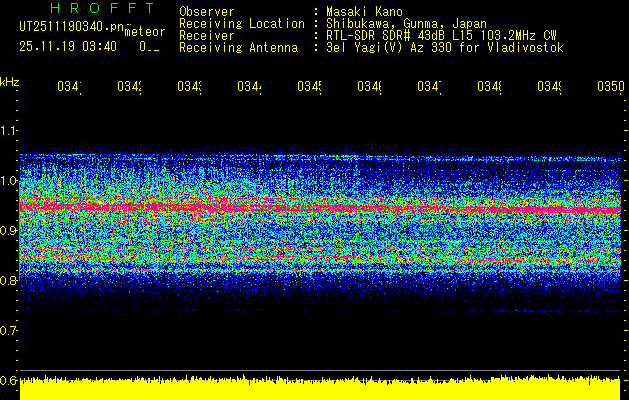629x400 pixels.
Task: Click the 0349 time marker
Action: 549,87
